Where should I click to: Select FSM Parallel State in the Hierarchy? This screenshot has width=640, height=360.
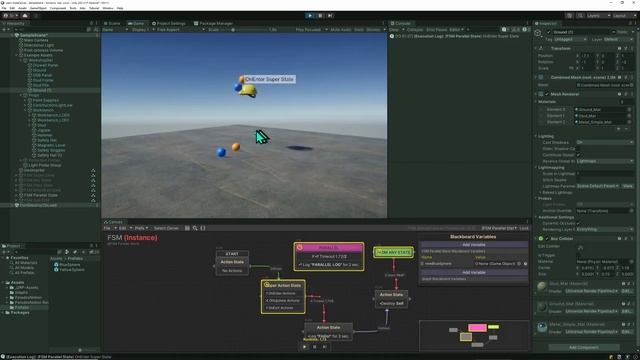(x=41, y=195)
